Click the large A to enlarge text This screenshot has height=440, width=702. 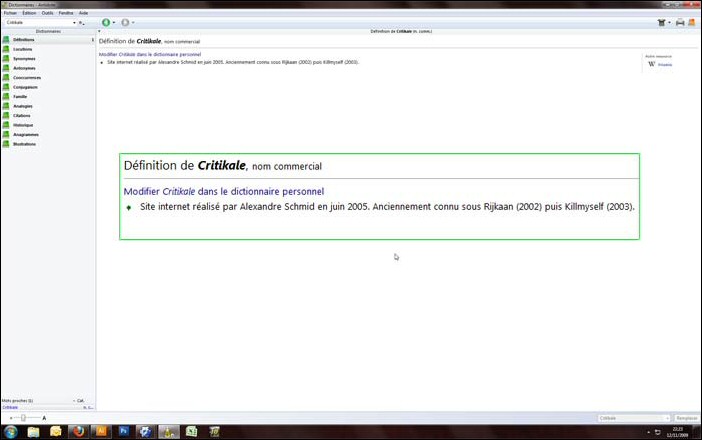[44, 418]
